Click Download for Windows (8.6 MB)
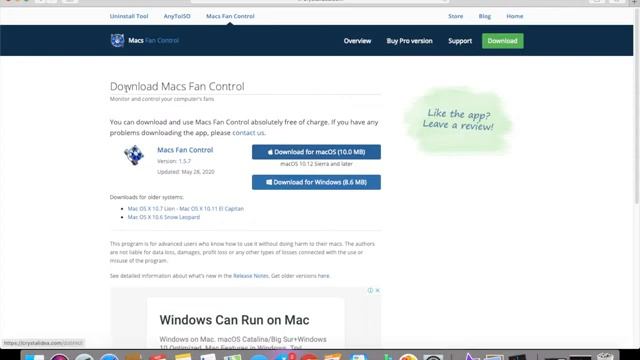The height and width of the screenshot is (360, 640). [x=316, y=182]
